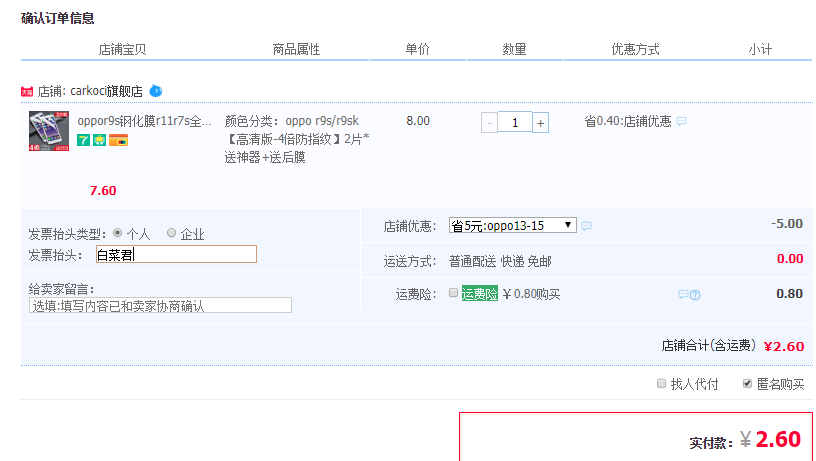This screenshot has height=461, width=816.
Task: Tick the 找人代付 checkbox
Action: click(x=661, y=383)
